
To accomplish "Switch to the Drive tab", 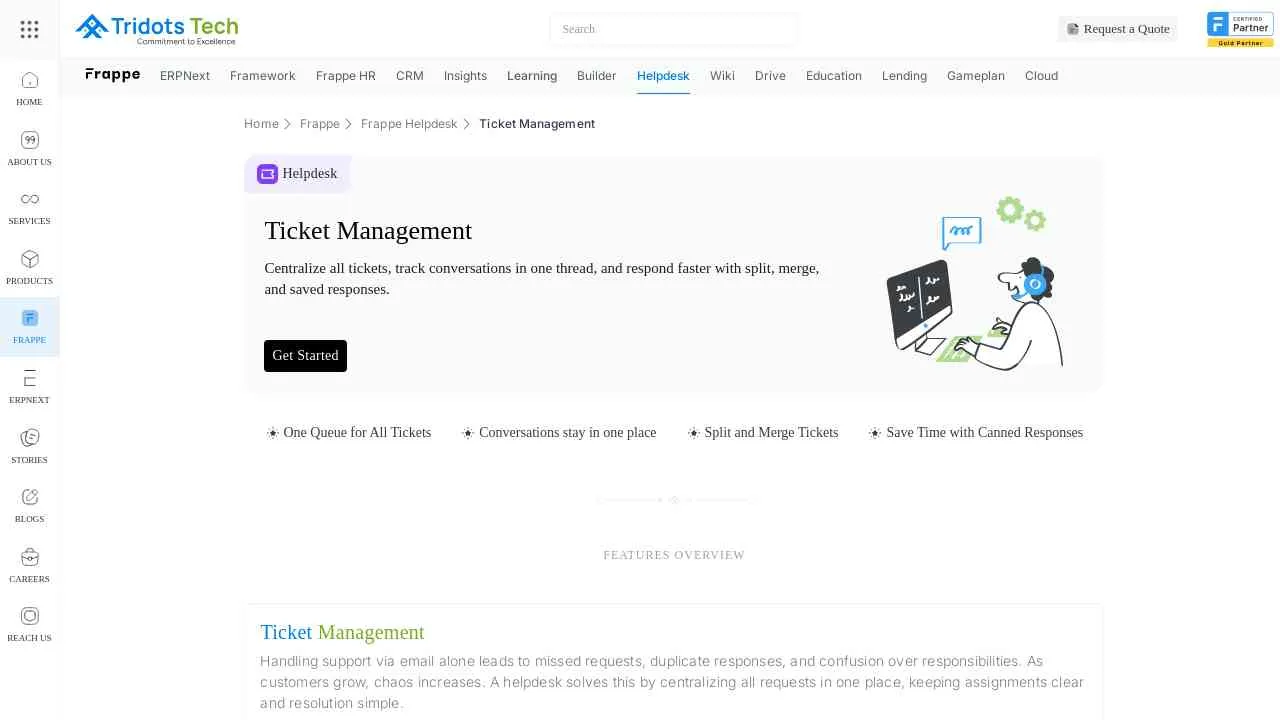I will [770, 76].
